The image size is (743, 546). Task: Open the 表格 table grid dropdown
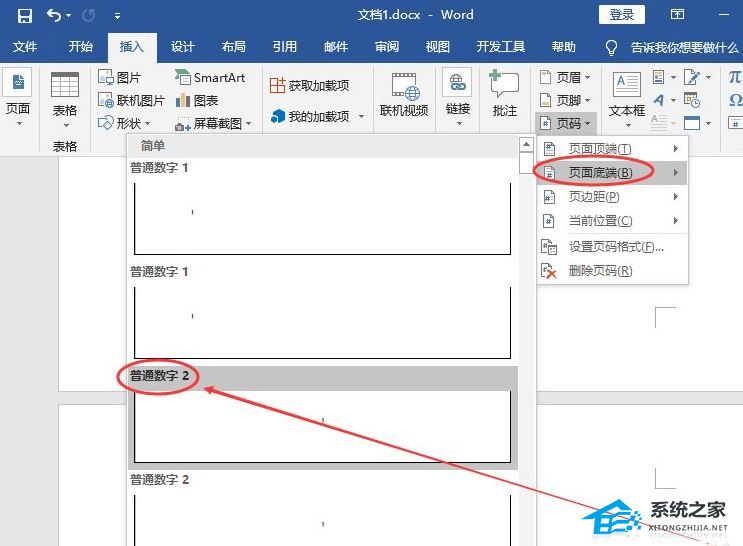65,100
